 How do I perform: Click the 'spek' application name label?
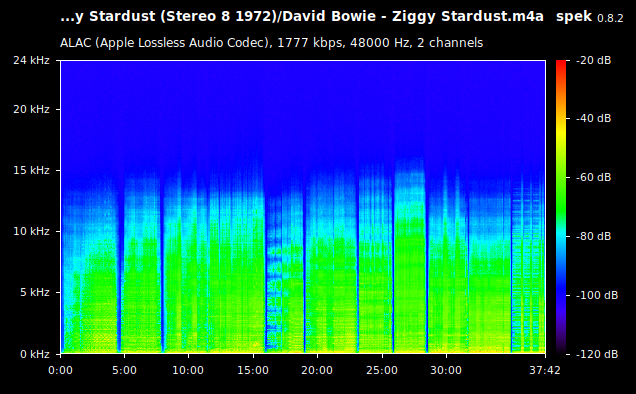pyautogui.click(x=574, y=17)
